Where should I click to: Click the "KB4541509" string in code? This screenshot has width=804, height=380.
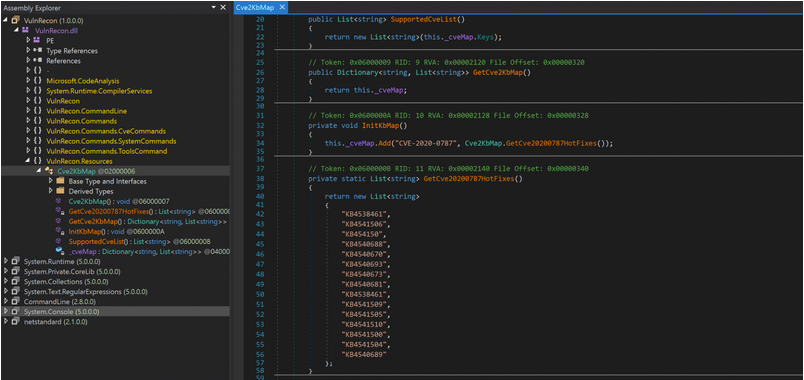pyautogui.click(x=365, y=304)
